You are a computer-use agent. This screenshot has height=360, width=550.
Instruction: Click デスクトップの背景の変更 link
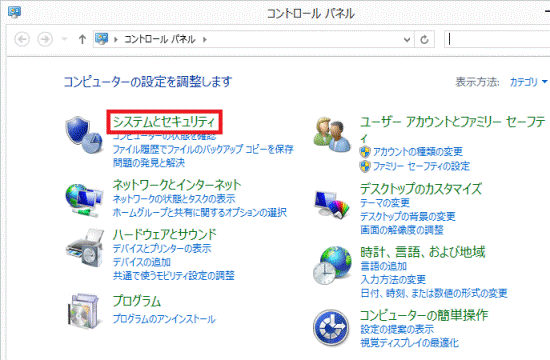click(x=408, y=216)
